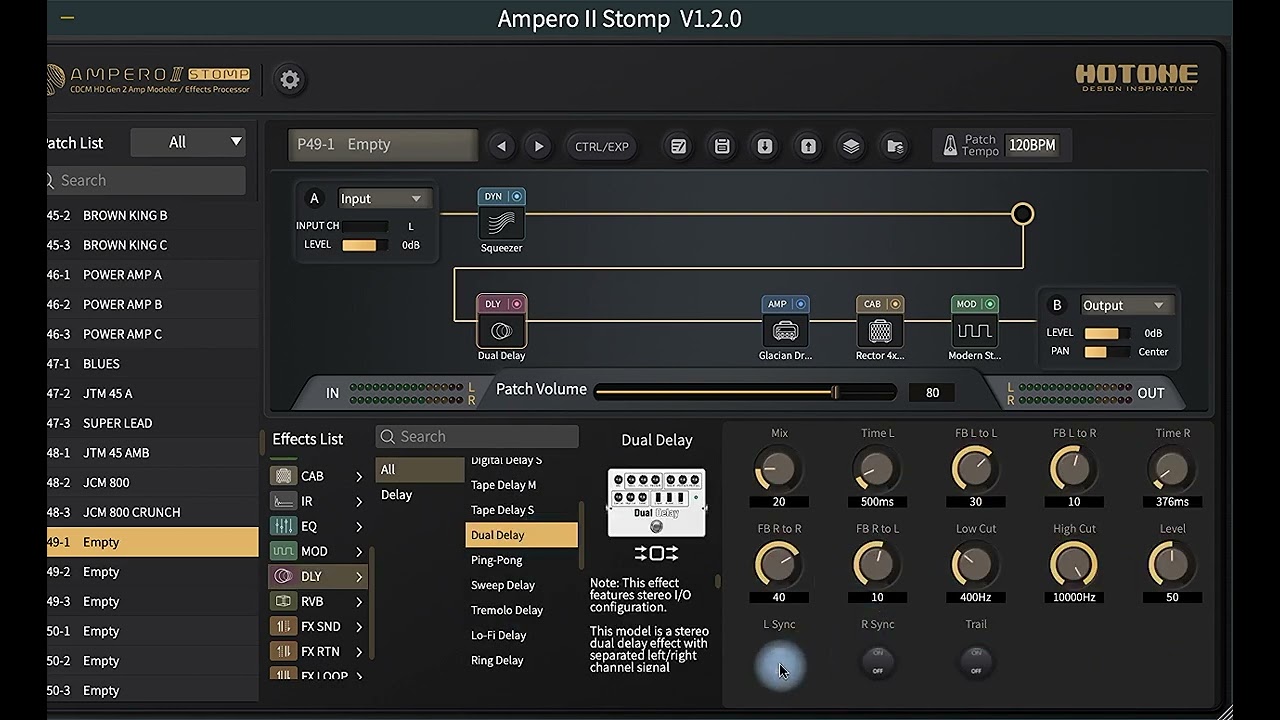The image size is (1280, 720).
Task: Click the IR effect category icon
Action: pyautogui.click(x=284, y=501)
